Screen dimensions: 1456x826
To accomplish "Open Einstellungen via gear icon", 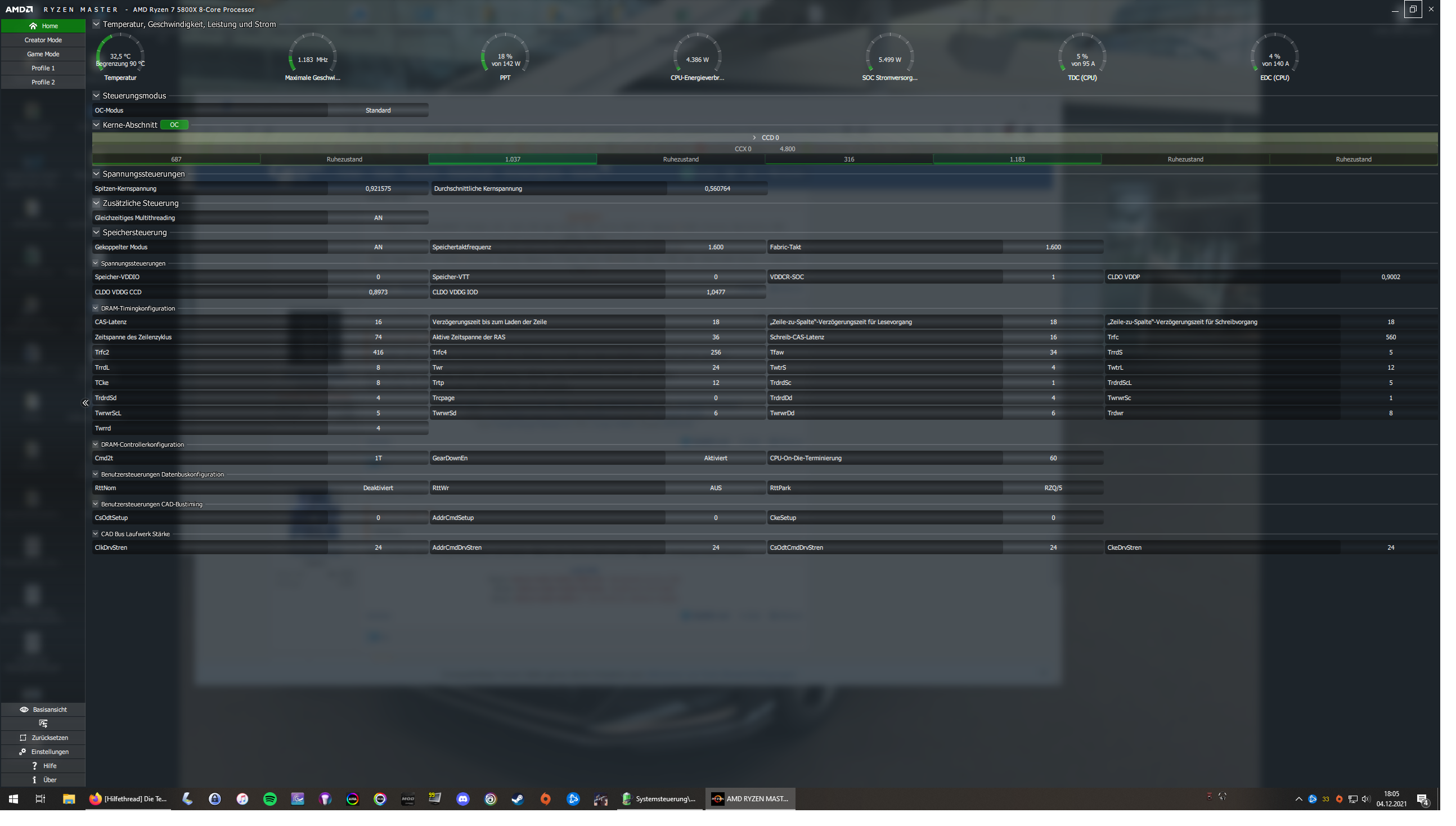I will tap(23, 752).
